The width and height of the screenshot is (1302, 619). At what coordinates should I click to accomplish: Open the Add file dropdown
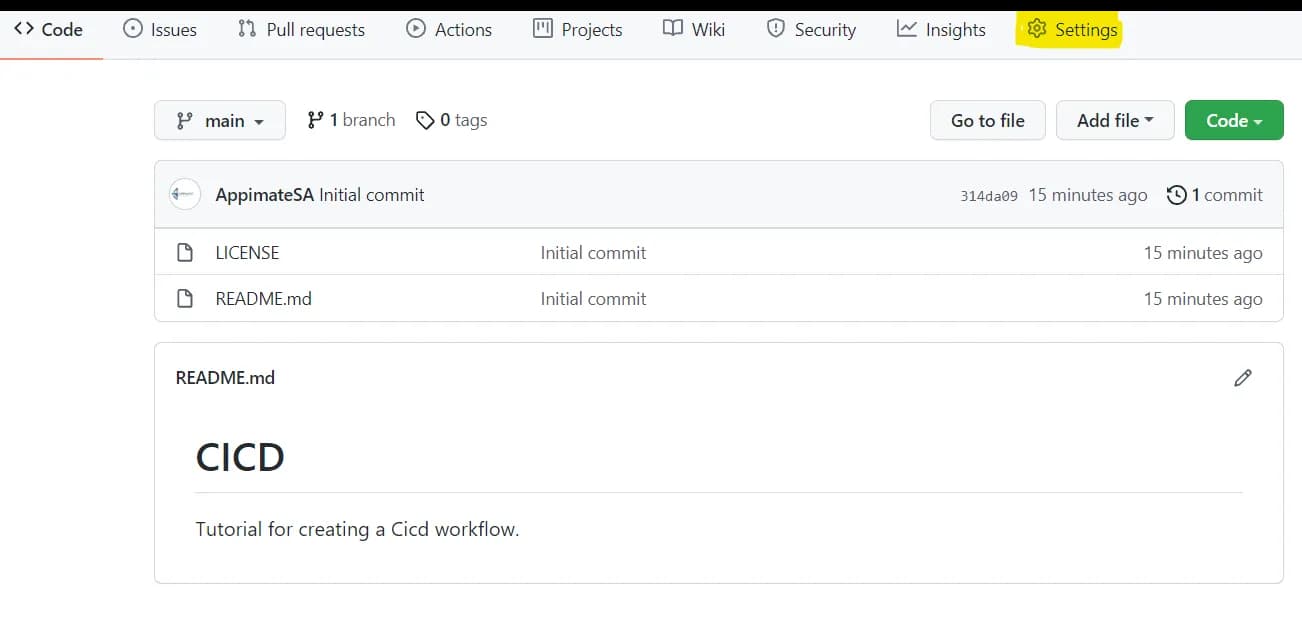click(x=1115, y=120)
